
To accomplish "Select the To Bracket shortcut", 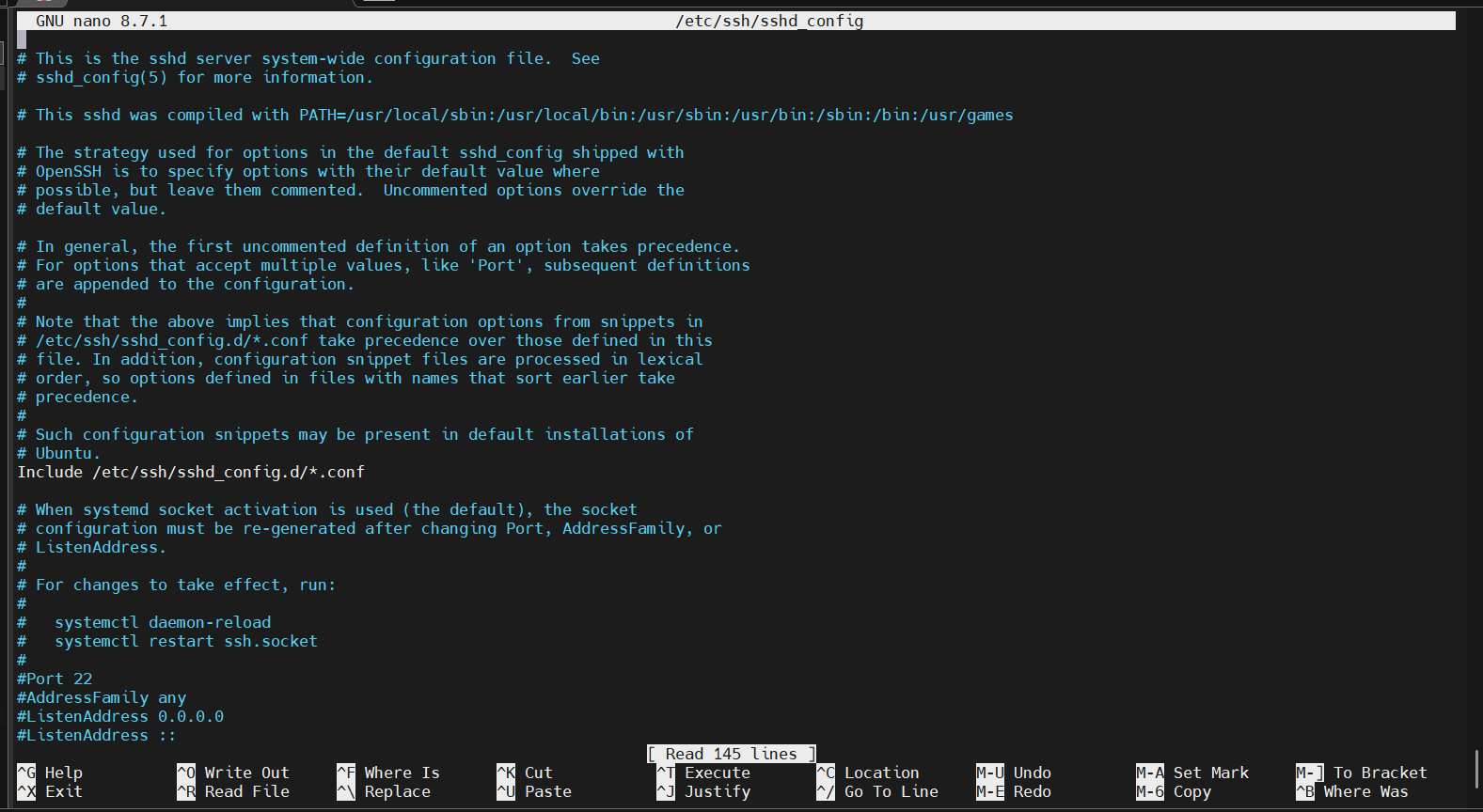I will [x=1362, y=773].
